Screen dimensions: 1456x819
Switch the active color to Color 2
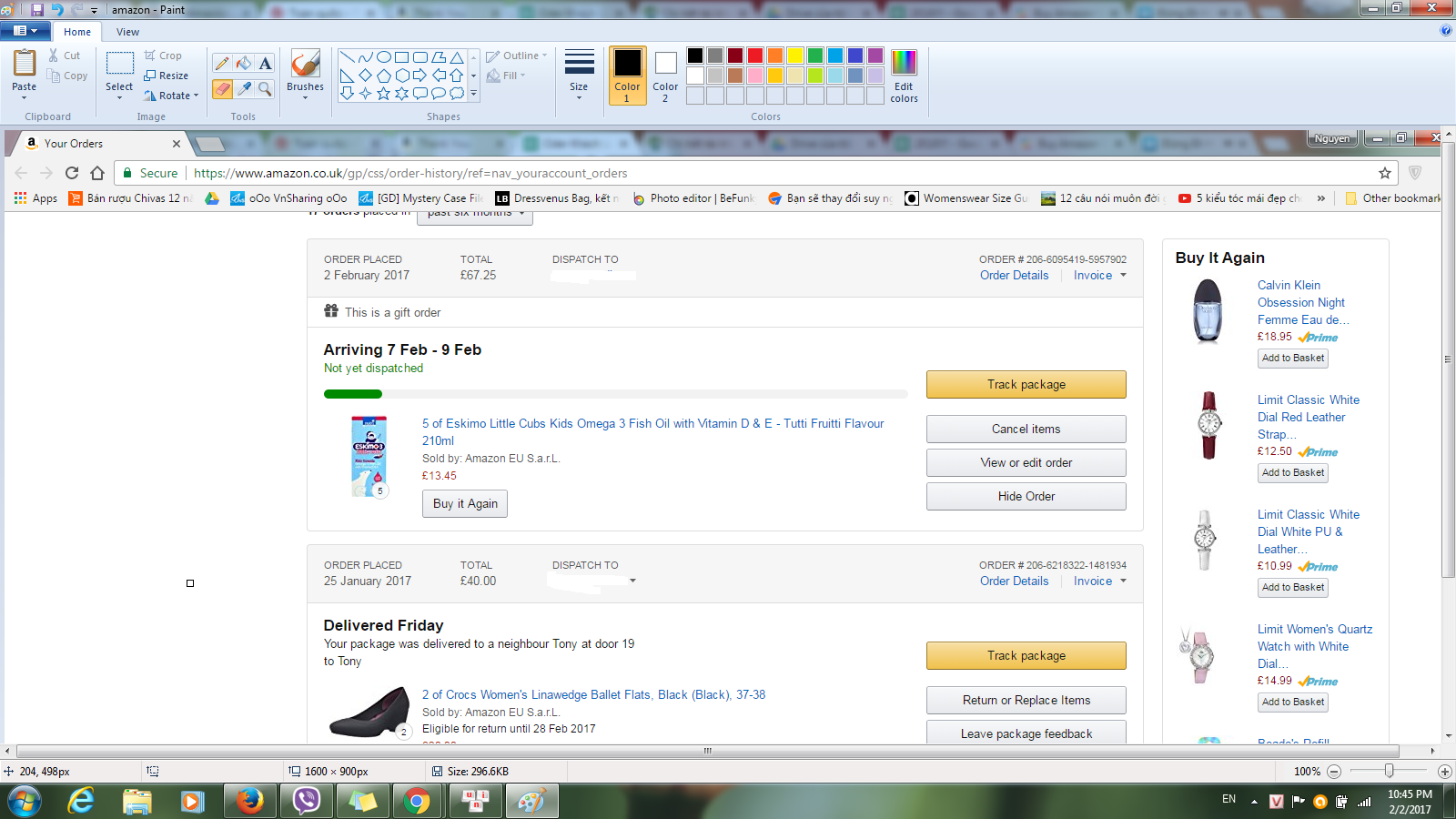665,75
